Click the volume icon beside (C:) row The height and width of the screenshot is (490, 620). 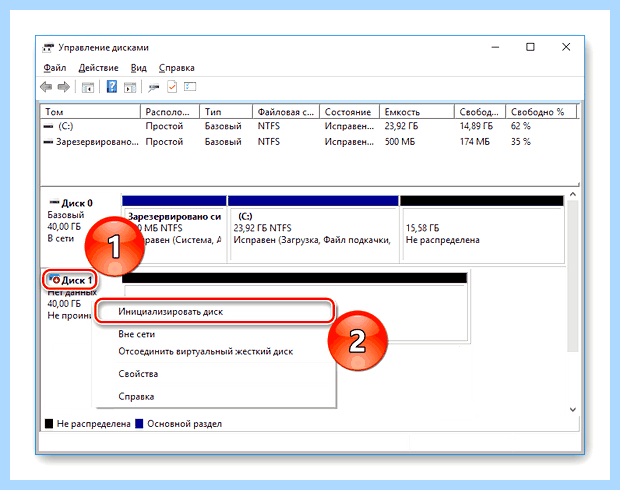[48, 127]
